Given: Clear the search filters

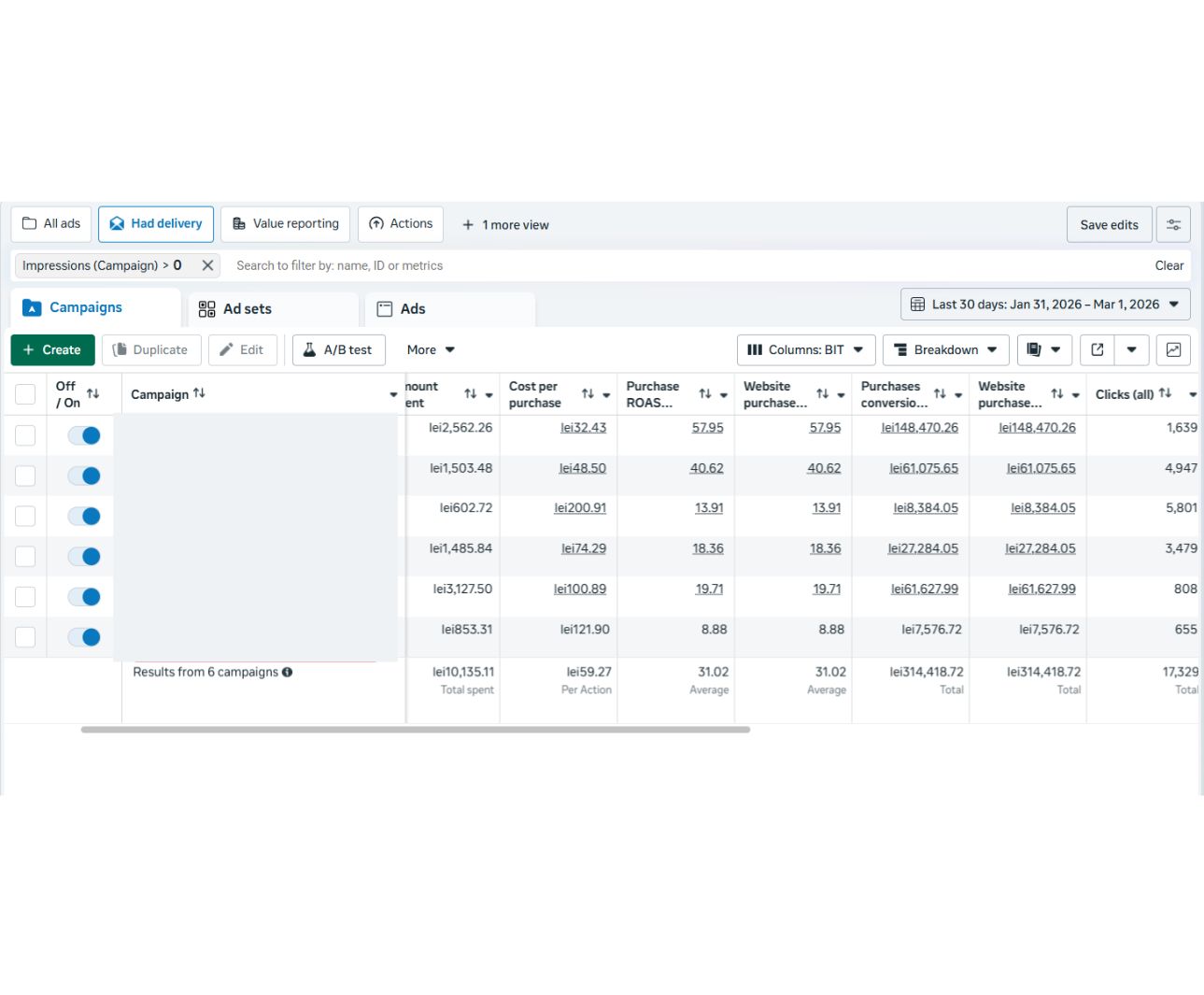Looking at the screenshot, I should tap(1169, 265).
